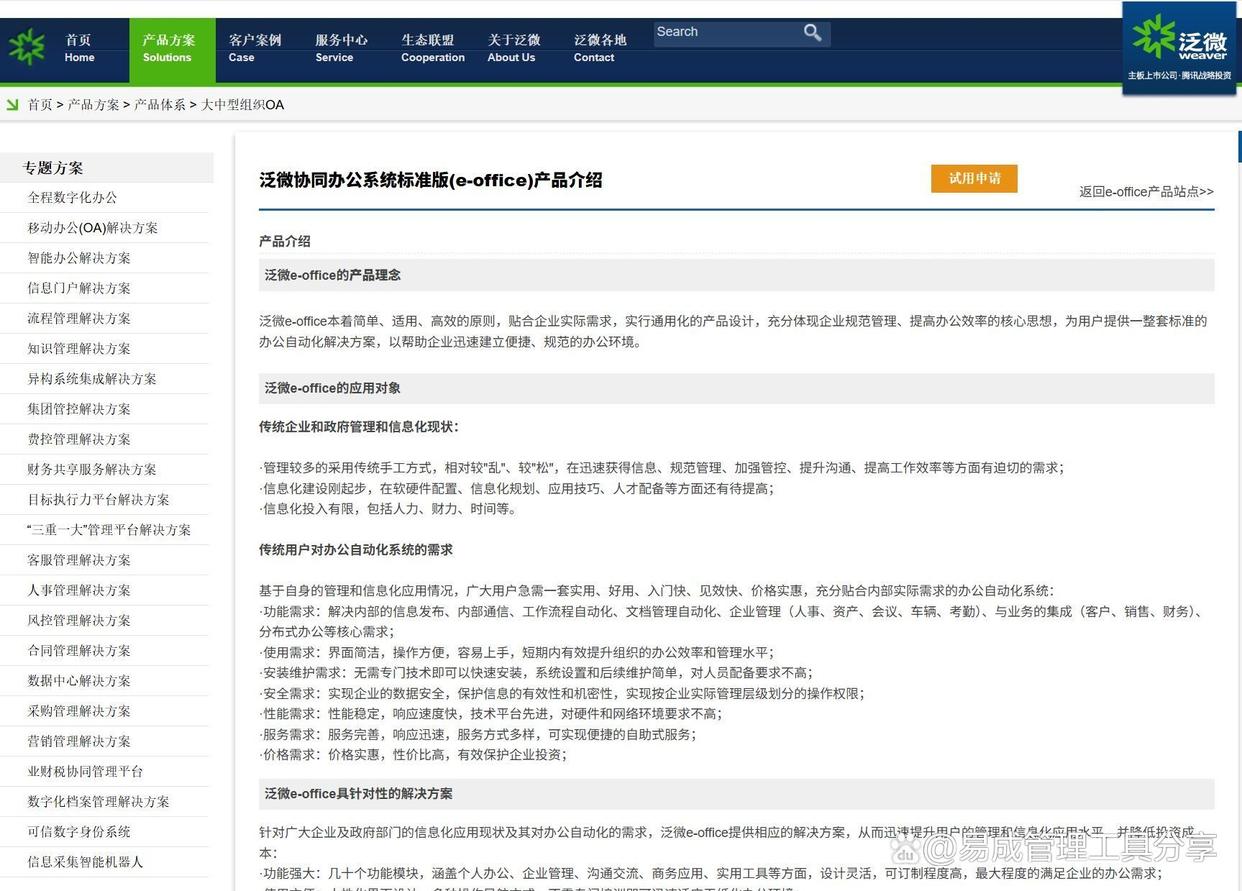Open the 关于泛微 About Us menu
Image resolution: width=1242 pixels, height=891 pixels.
(513, 48)
